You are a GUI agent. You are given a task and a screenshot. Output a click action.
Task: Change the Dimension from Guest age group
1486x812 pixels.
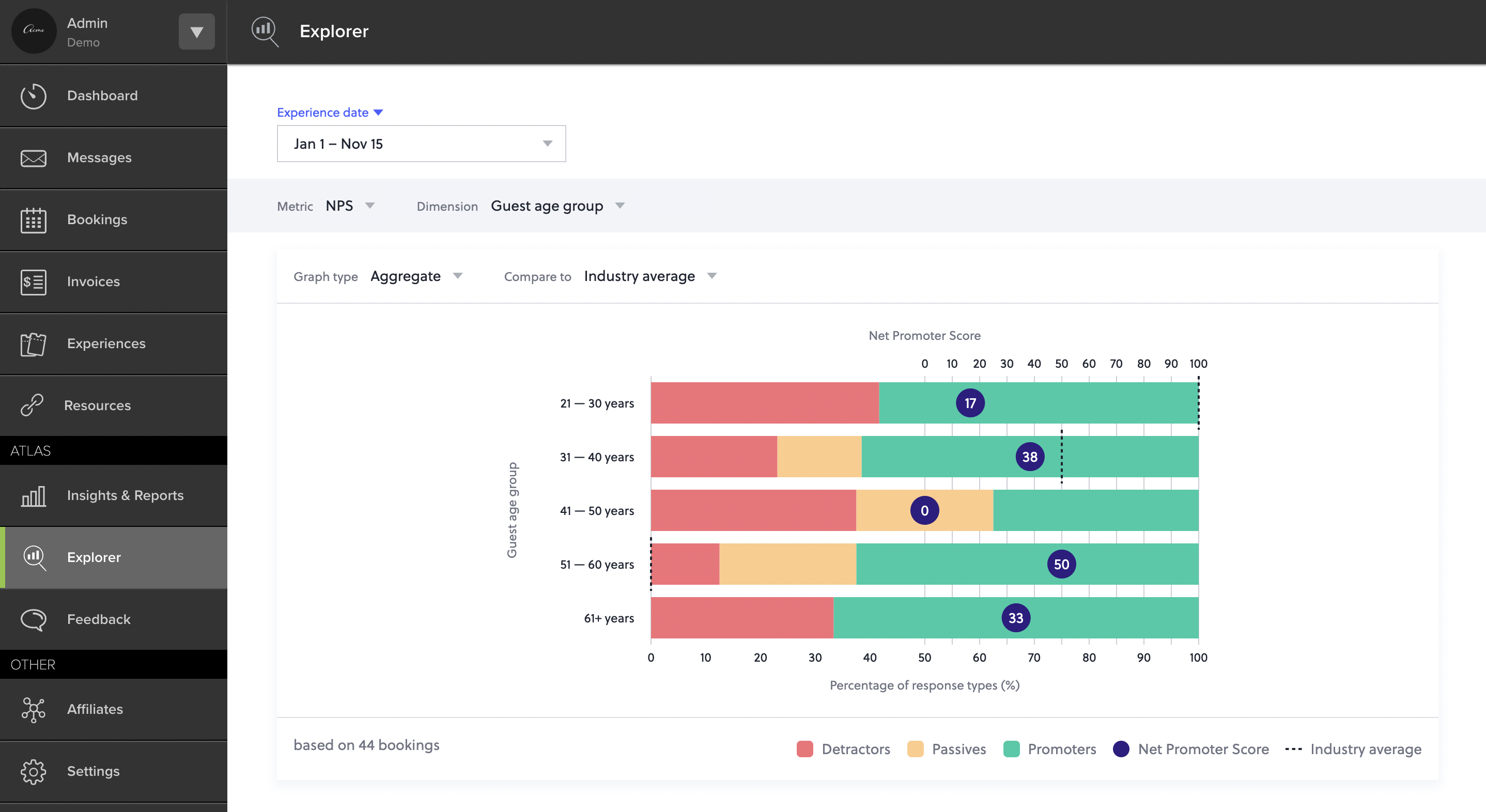click(558, 206)
